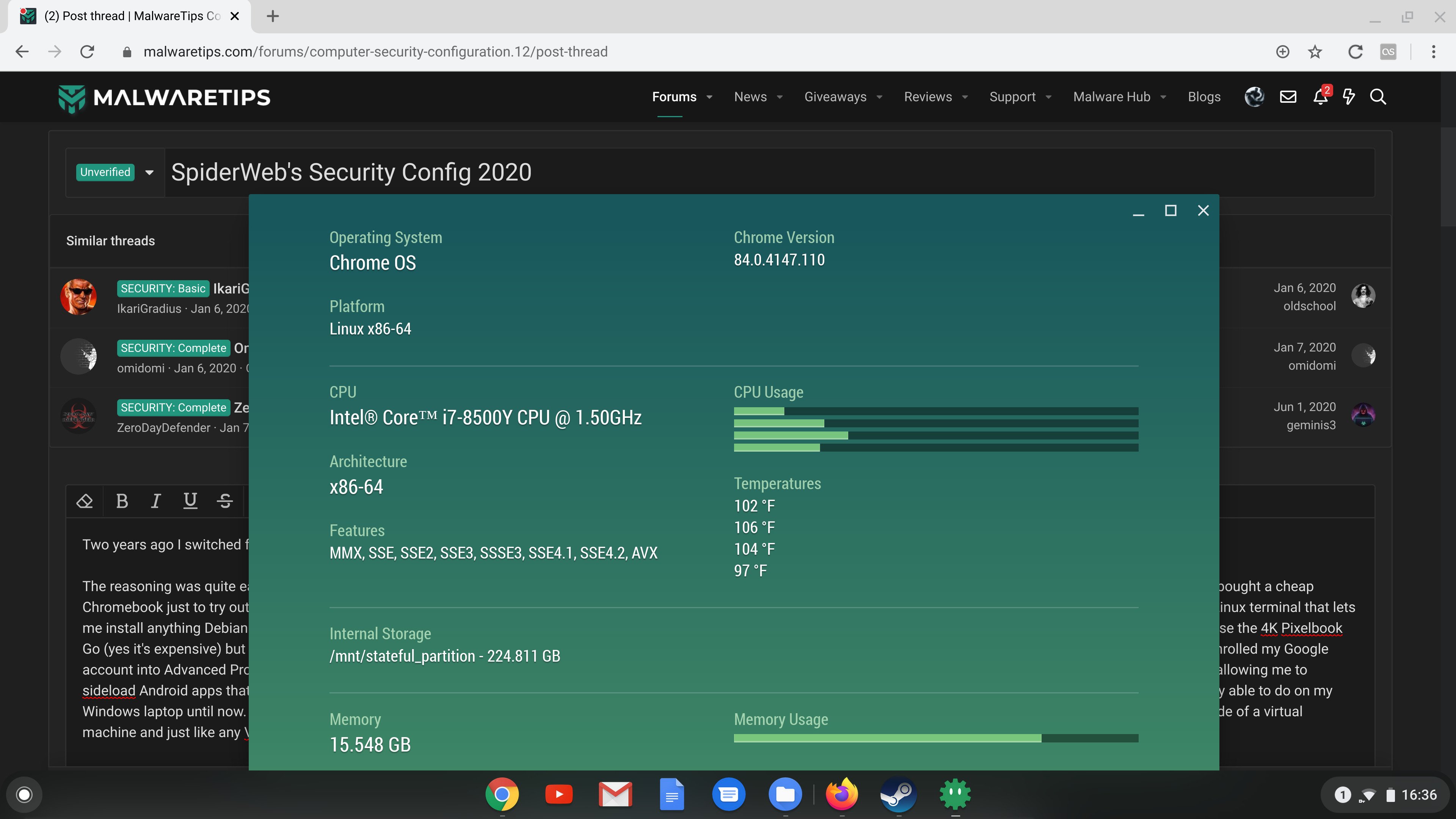Image resolution: width=1456 pixels, height=819 pixels.
Task: Click the remove formatting eraser icon
Action: 85,501
